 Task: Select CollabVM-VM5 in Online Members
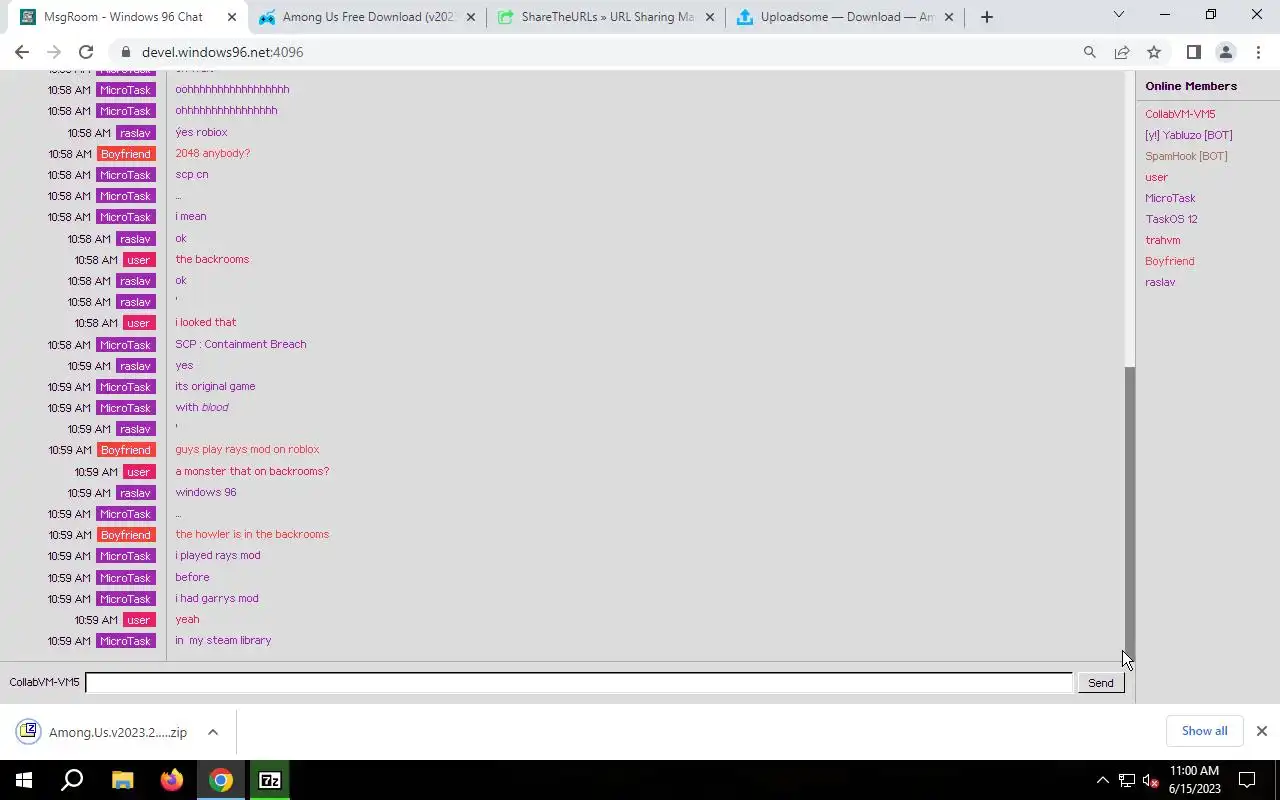tap(1180, 114)
